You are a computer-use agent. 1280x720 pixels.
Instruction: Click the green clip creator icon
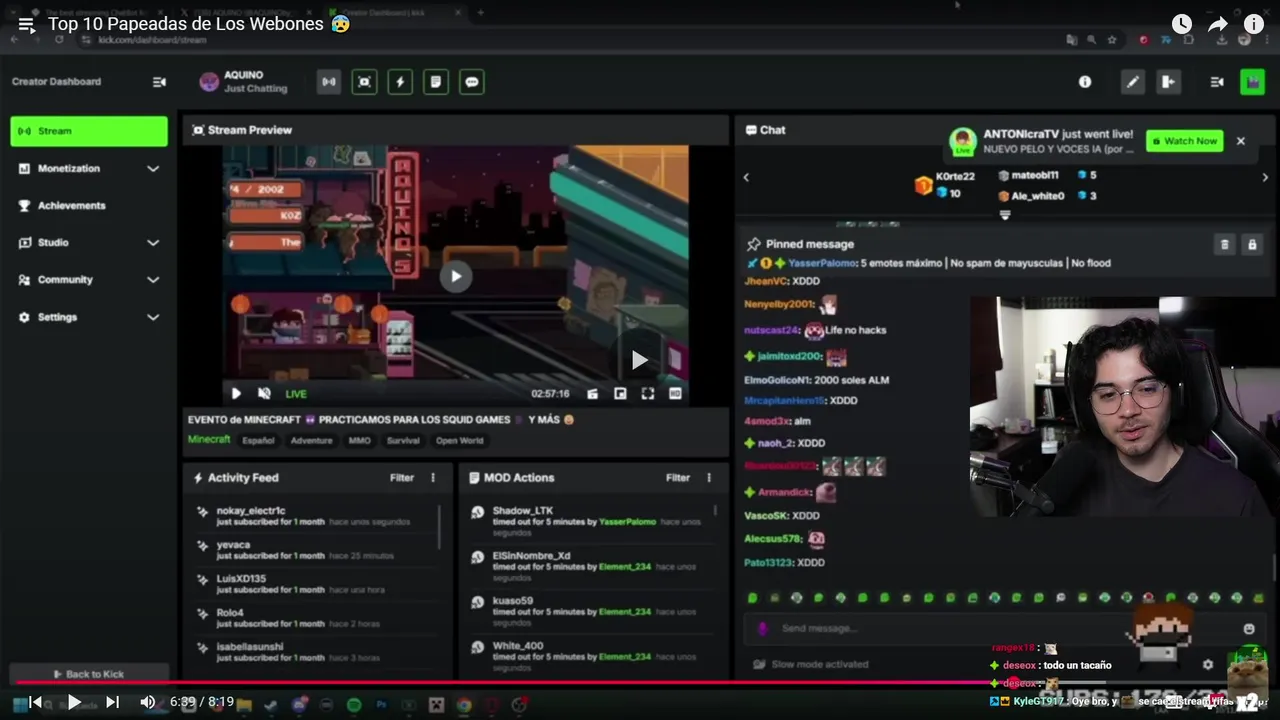pyautogui.click(x=1252, y=82)
